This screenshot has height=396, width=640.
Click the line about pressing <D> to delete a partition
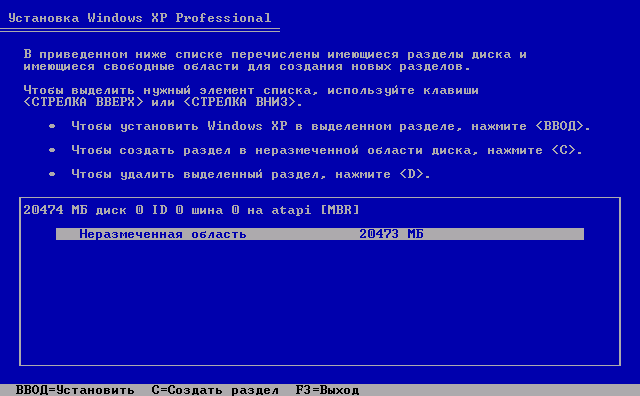pyautogui.click(x=251, y=174)
